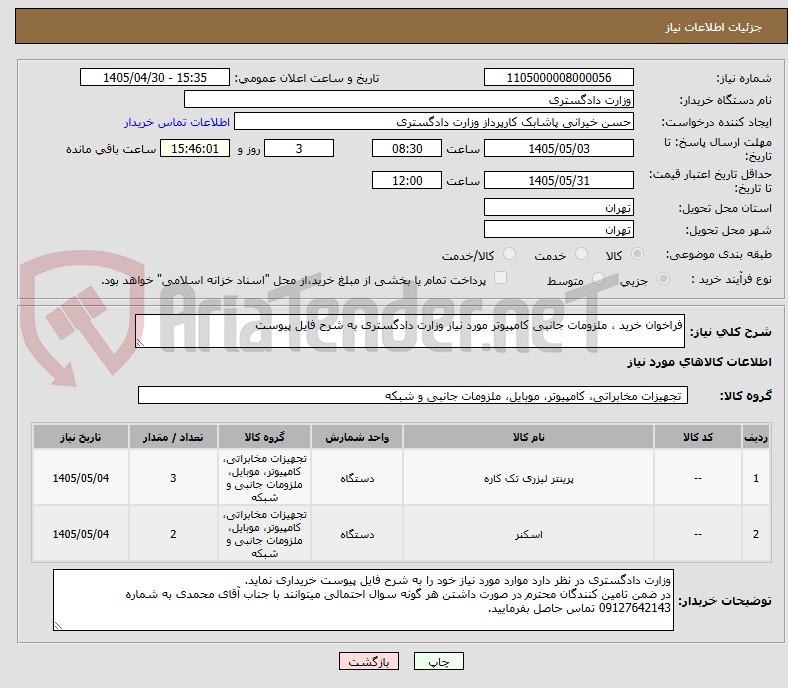788x688 pixels.
Task: Click the ردیف column header
Action: click(x=755, y=437)
